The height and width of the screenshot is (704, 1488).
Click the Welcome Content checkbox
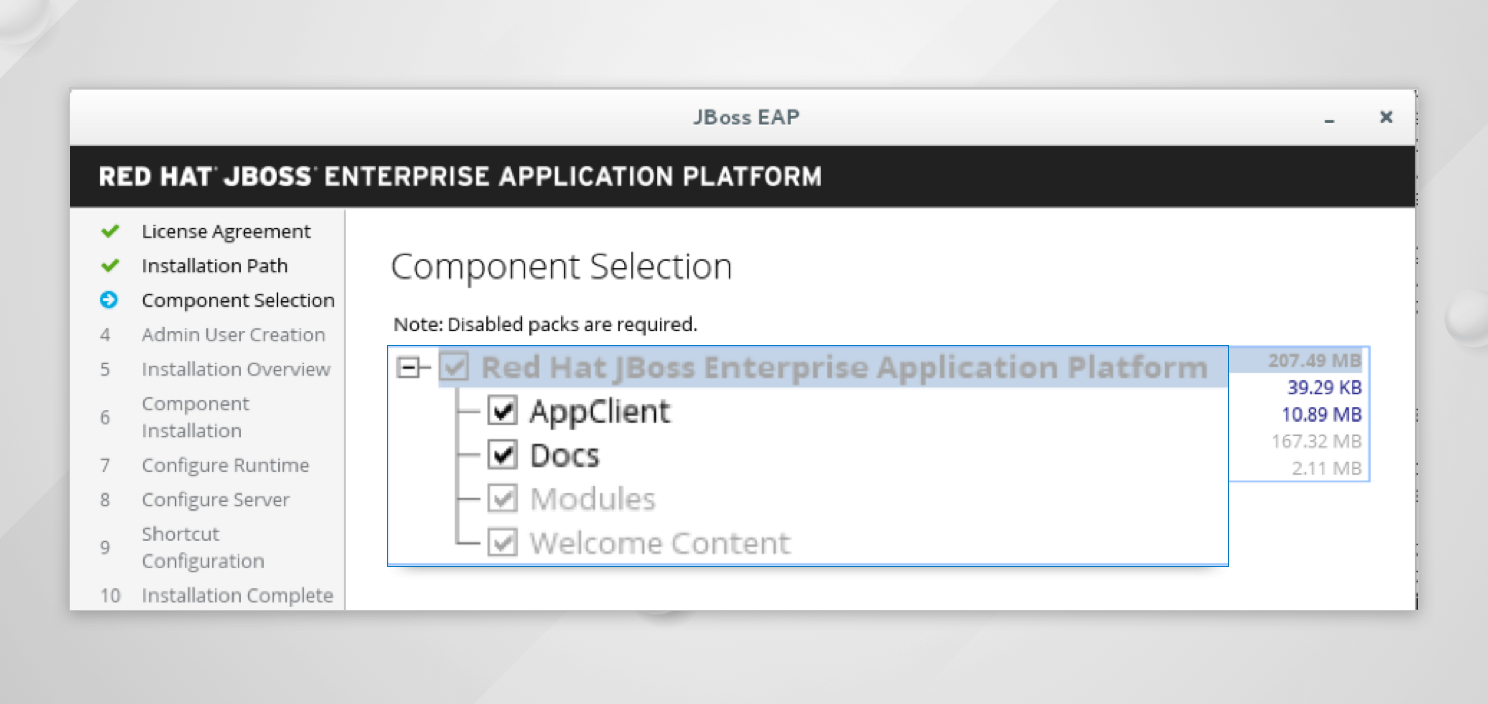[502, 543]
